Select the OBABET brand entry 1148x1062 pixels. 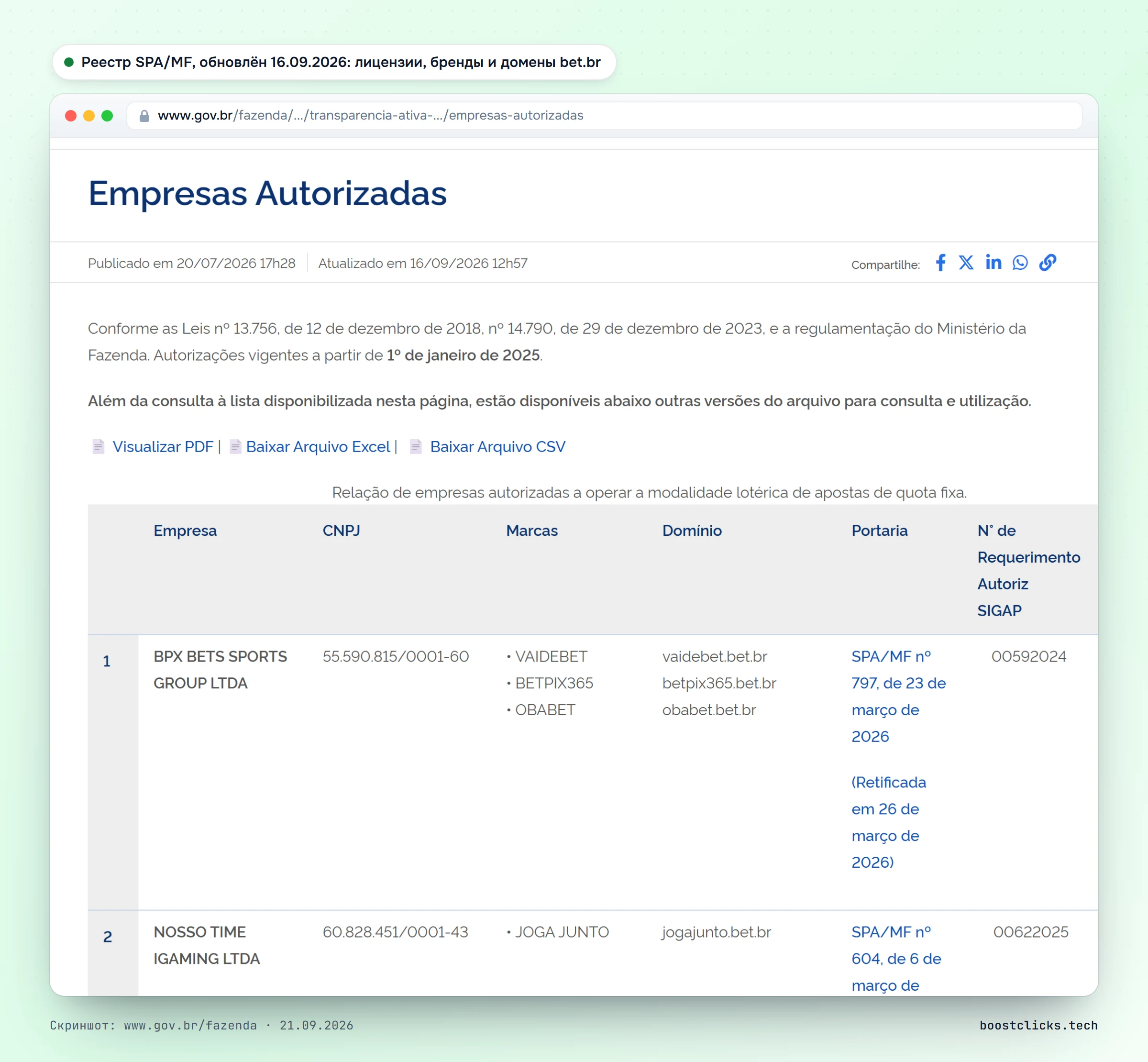pyautogui.click(x=541, y=710)
